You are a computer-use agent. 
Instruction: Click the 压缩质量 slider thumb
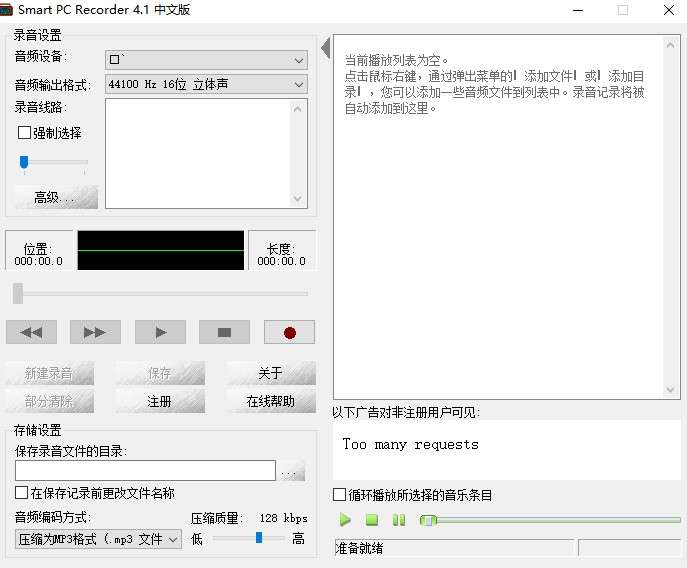259,537
